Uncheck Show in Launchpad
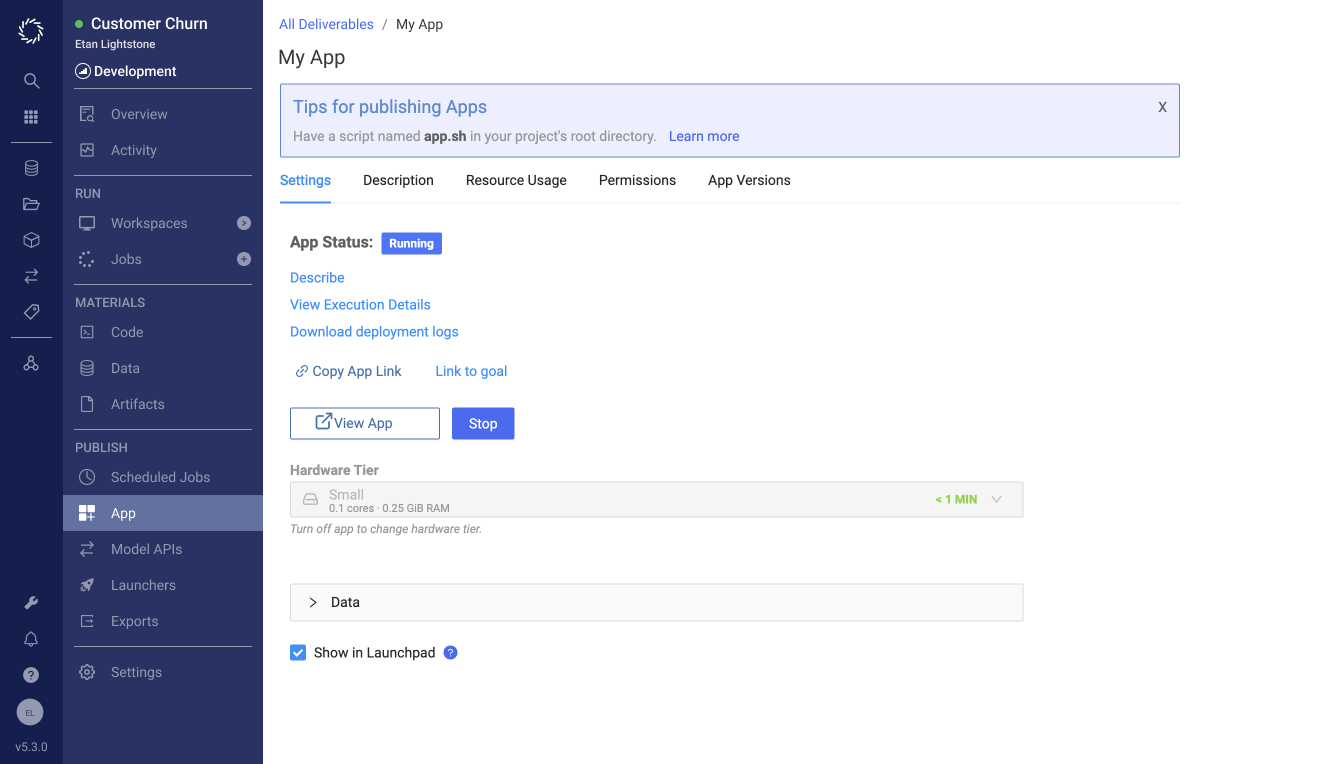This screenshot has height=764, width=1326. pyautogui.click(x=298, y=652)
